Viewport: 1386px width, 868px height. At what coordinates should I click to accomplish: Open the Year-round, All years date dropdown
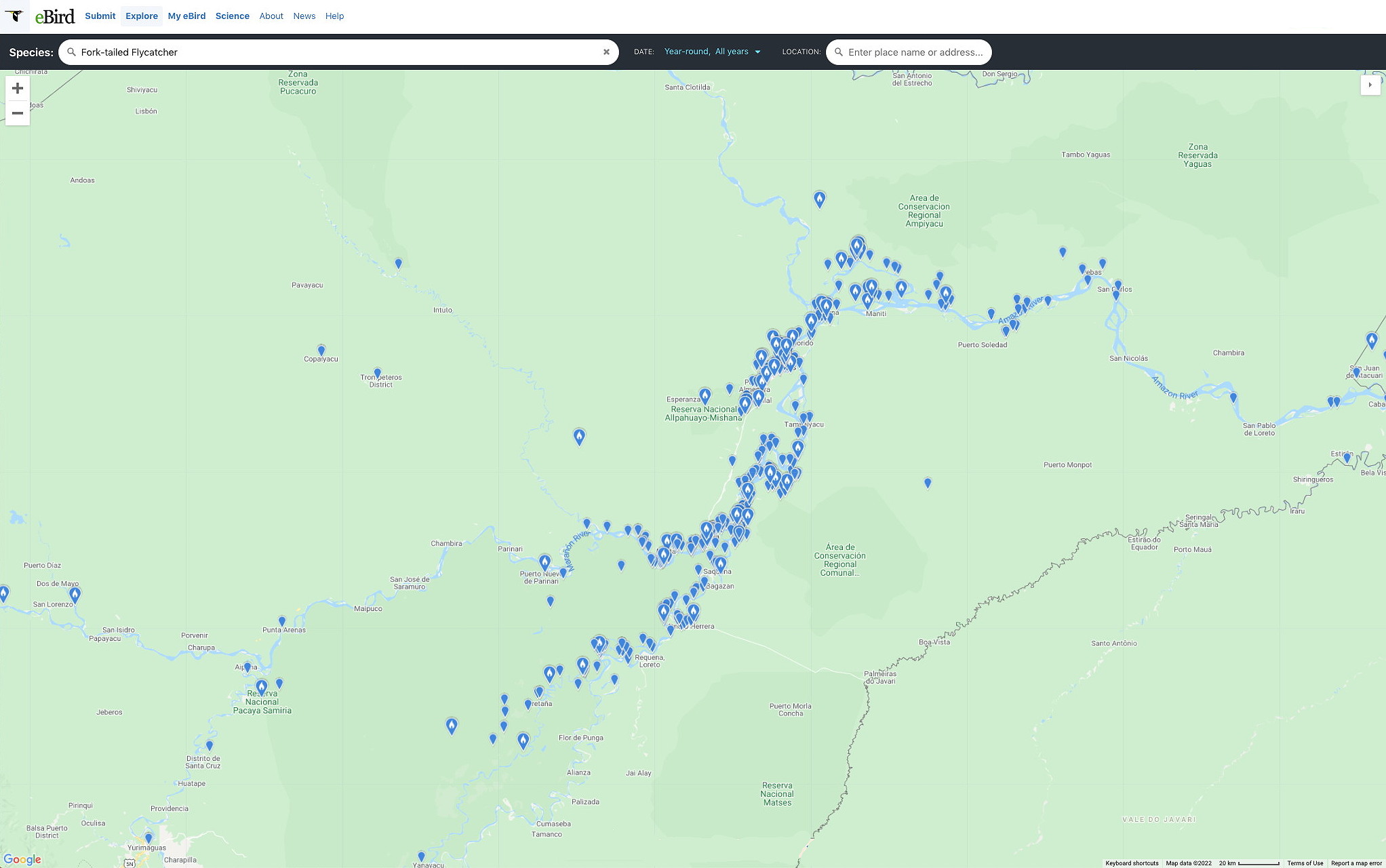coord(706,52)
